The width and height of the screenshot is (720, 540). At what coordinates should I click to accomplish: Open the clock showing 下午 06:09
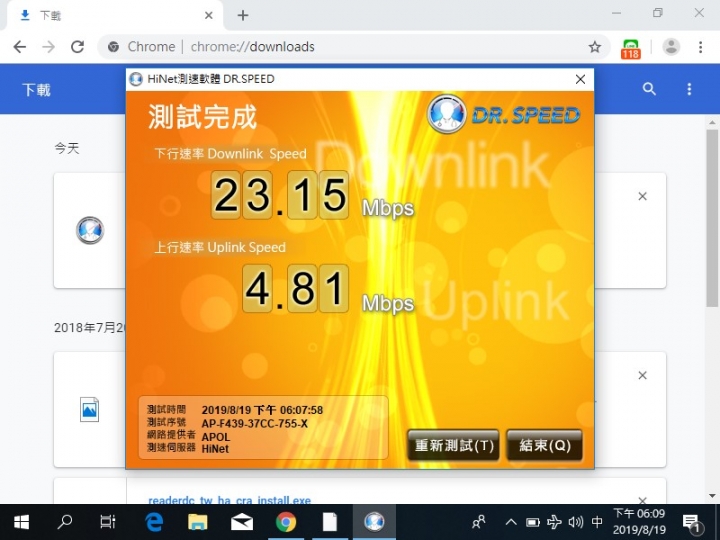click(639, 522)
